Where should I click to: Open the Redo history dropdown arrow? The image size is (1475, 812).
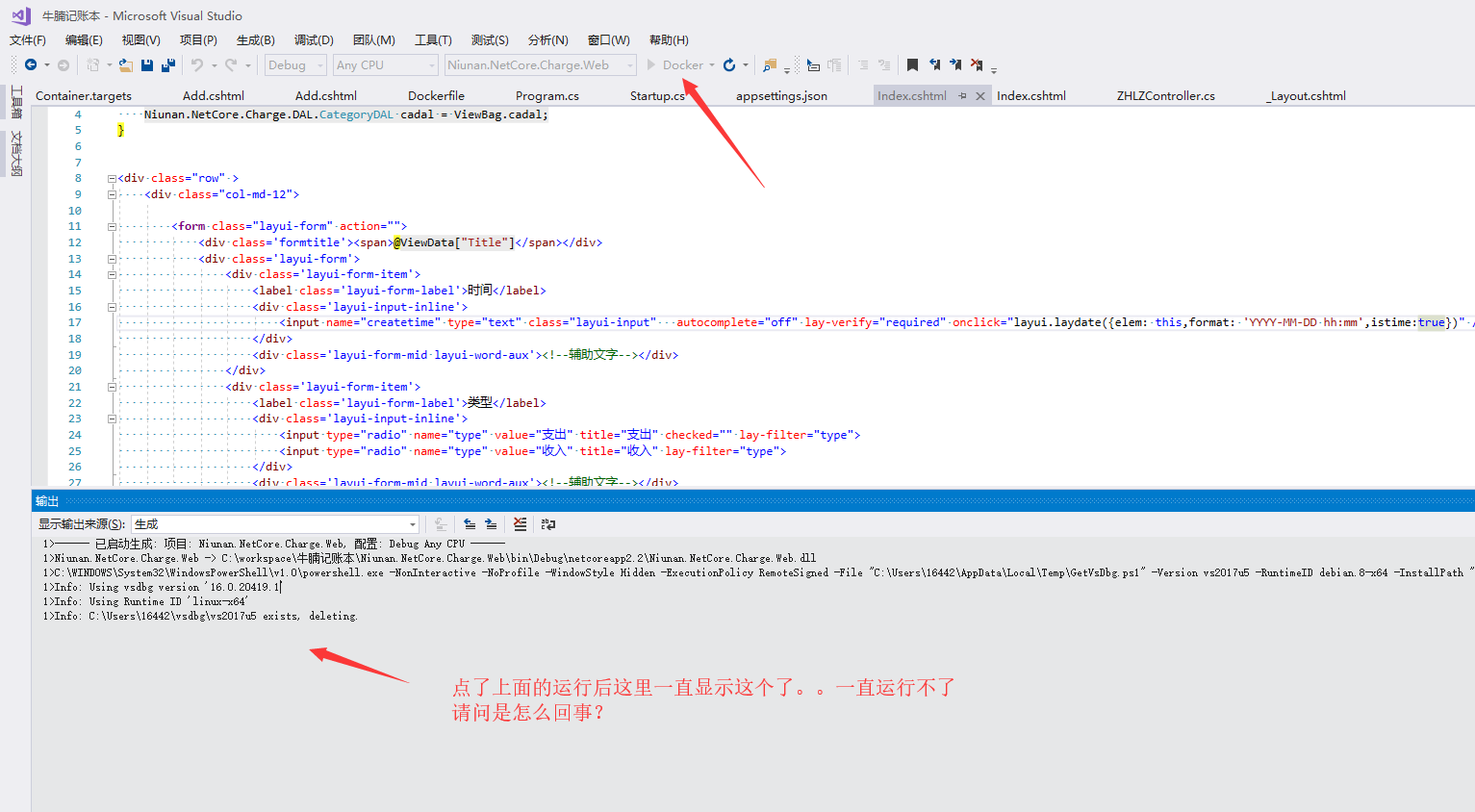click(x=247, y=65)
